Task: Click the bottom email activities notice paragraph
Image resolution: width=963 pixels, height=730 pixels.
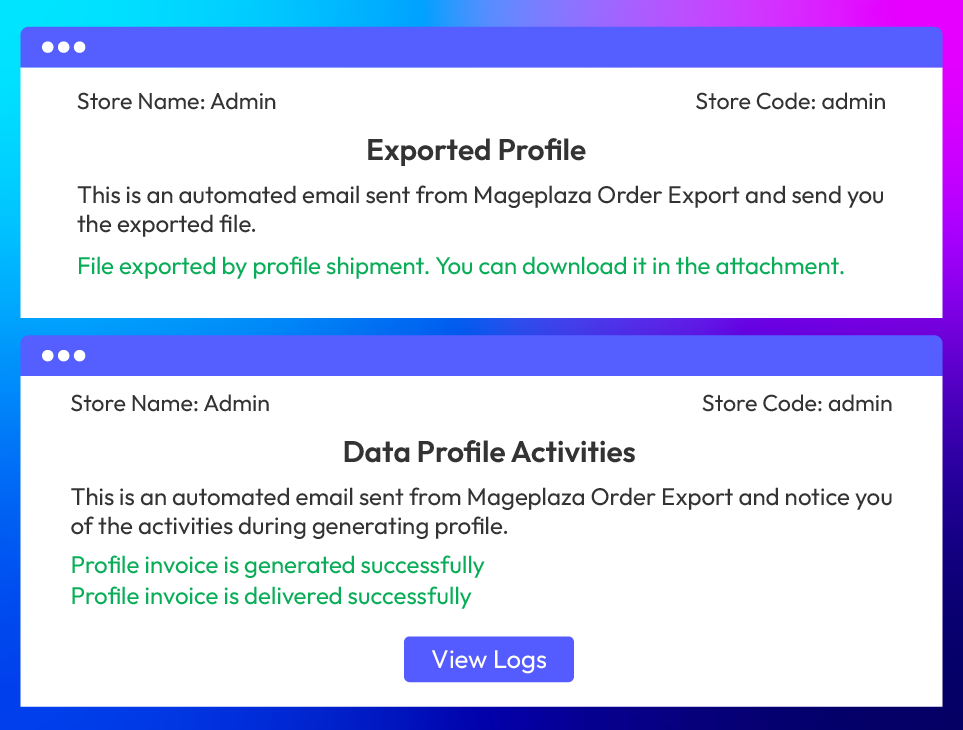Action: 482,511
